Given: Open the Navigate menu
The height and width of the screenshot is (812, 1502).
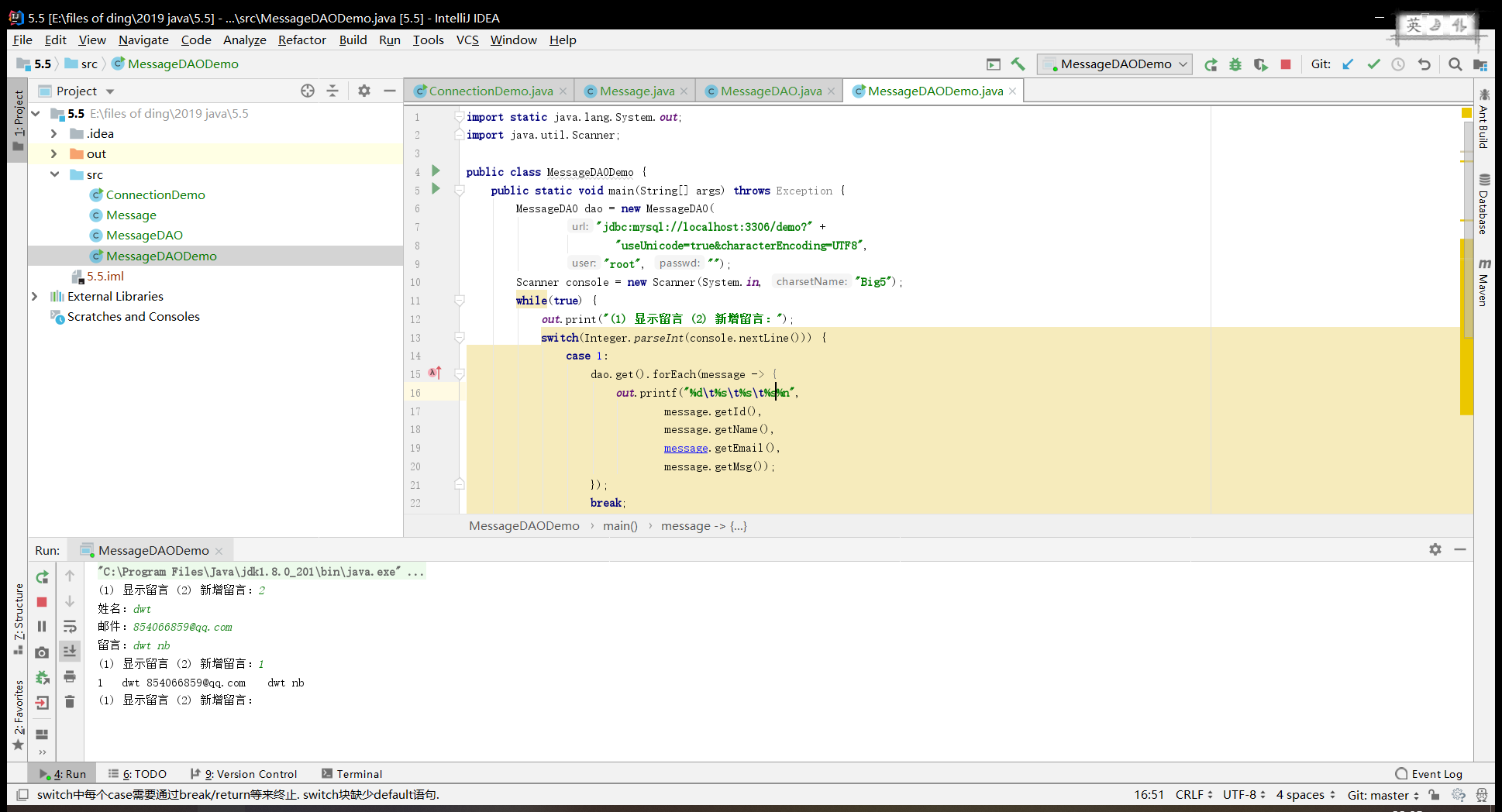Looking at the screenshot, I should coord(143,40).
